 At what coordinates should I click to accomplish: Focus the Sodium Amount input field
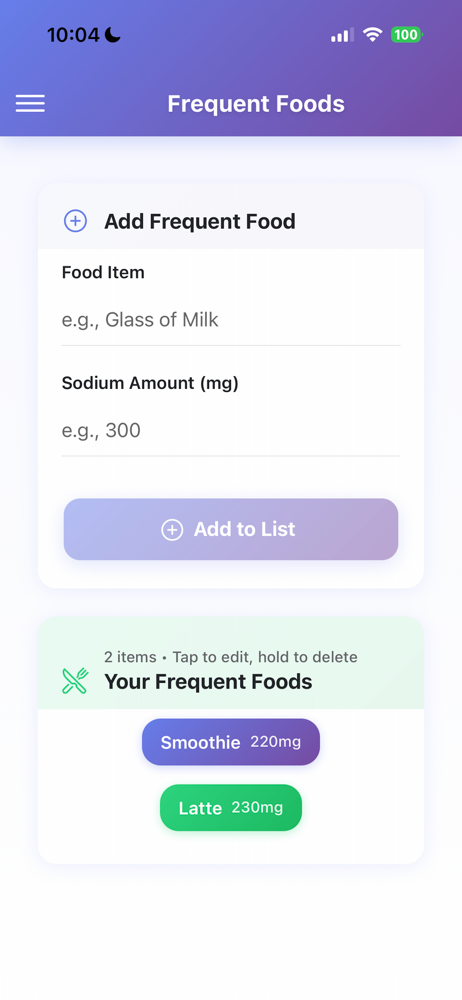point(231,430)
